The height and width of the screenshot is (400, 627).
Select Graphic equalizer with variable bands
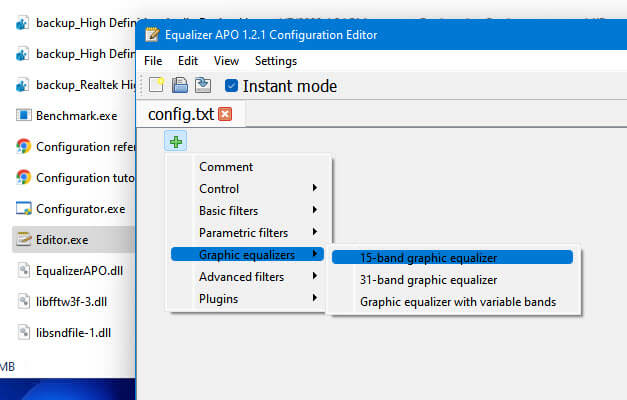pos(452,302)
